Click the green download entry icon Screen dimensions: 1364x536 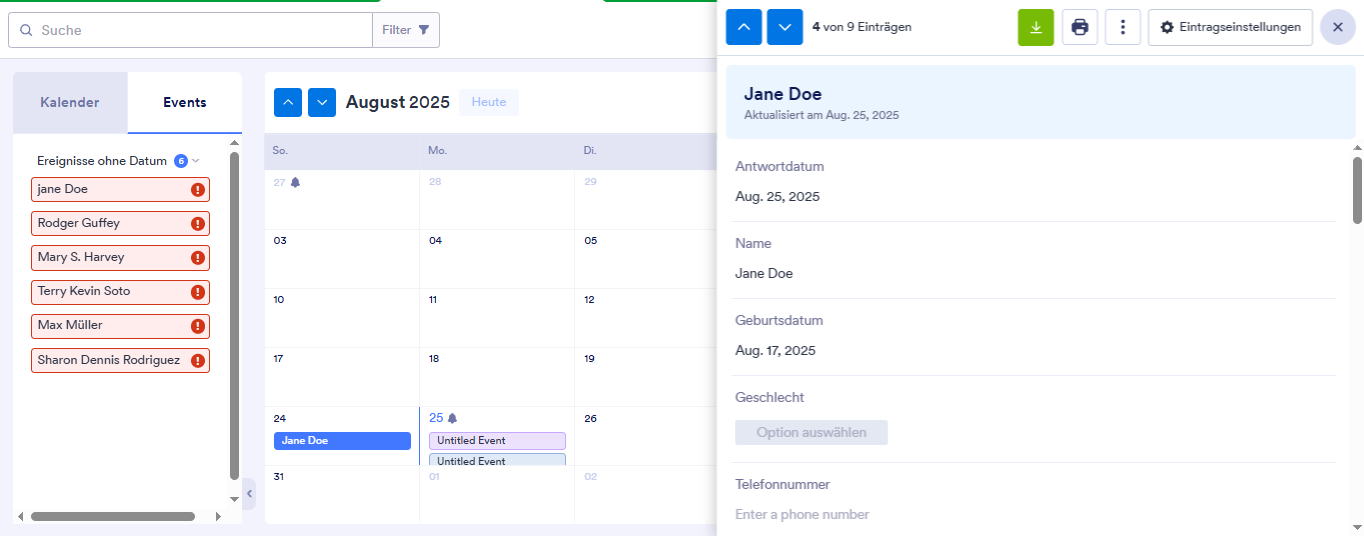[1035, 27]
